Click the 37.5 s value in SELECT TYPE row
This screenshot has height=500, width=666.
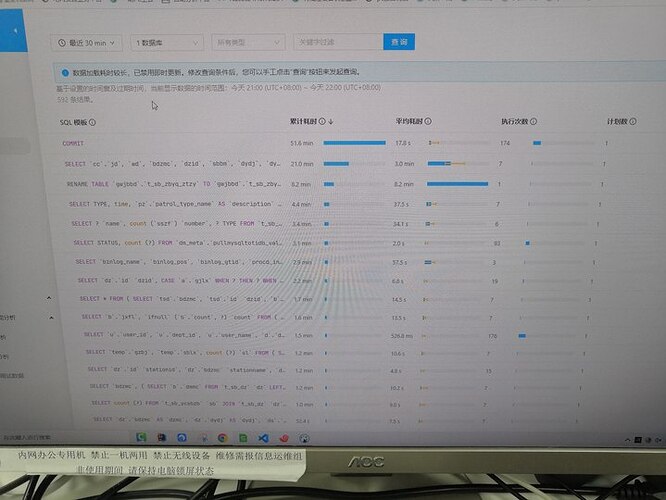(x=401, y=204)
